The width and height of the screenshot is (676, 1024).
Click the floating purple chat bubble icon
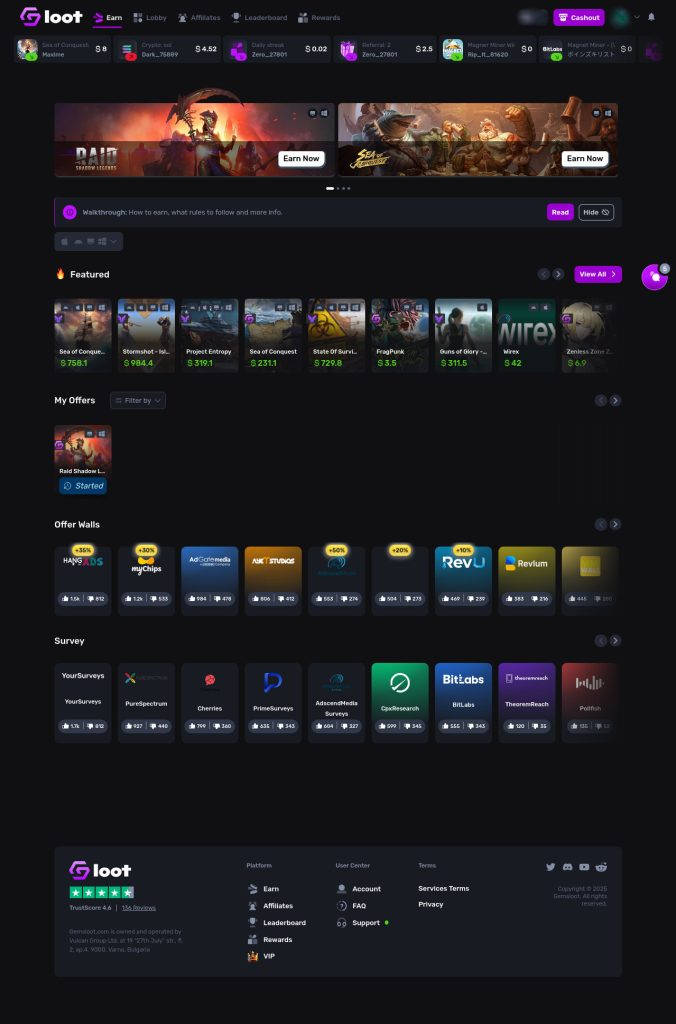[654, 277]
